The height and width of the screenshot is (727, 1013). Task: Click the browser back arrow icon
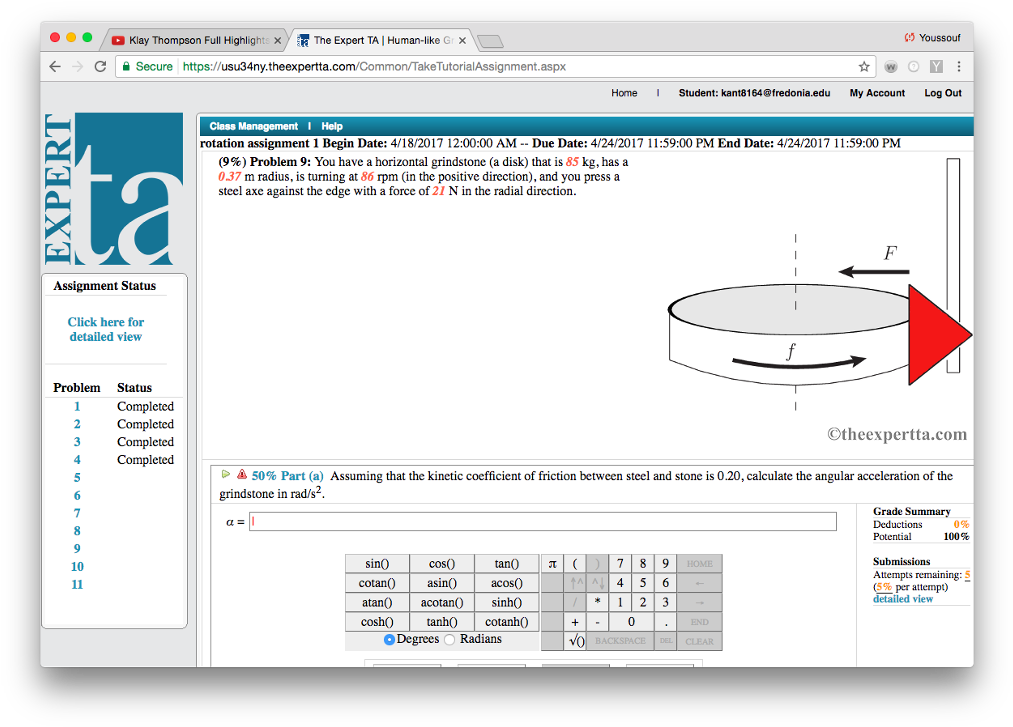tap(55, 67)
